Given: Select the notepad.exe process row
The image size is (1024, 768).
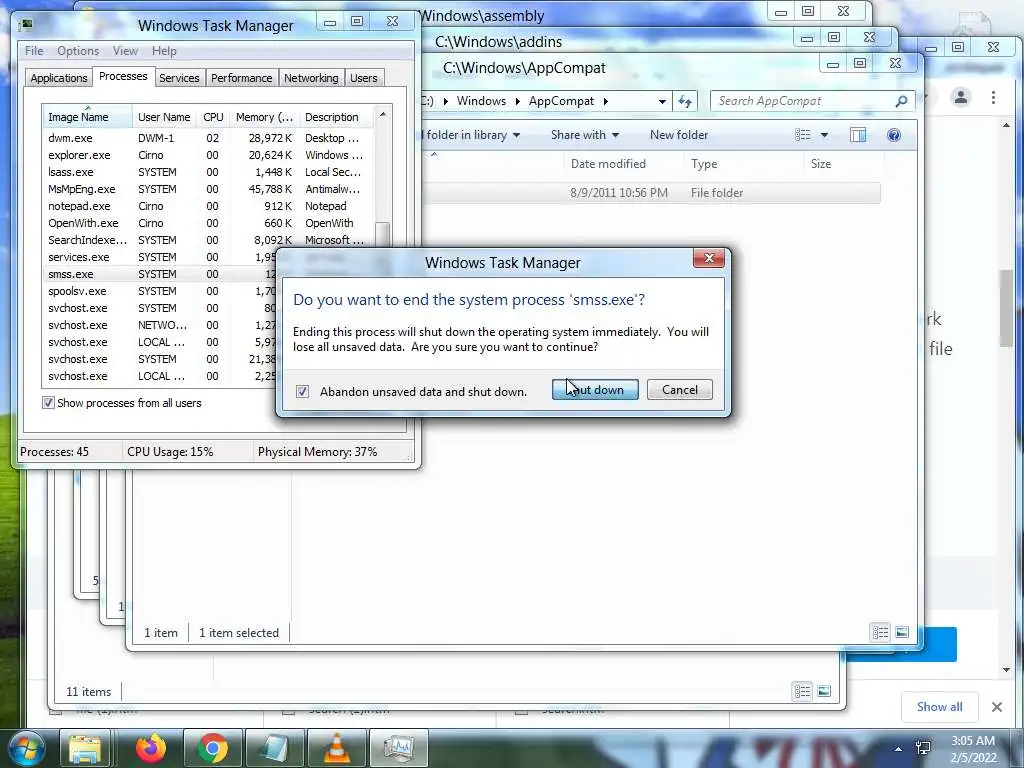Looking at the screenshot, I should tap(207, 206).
